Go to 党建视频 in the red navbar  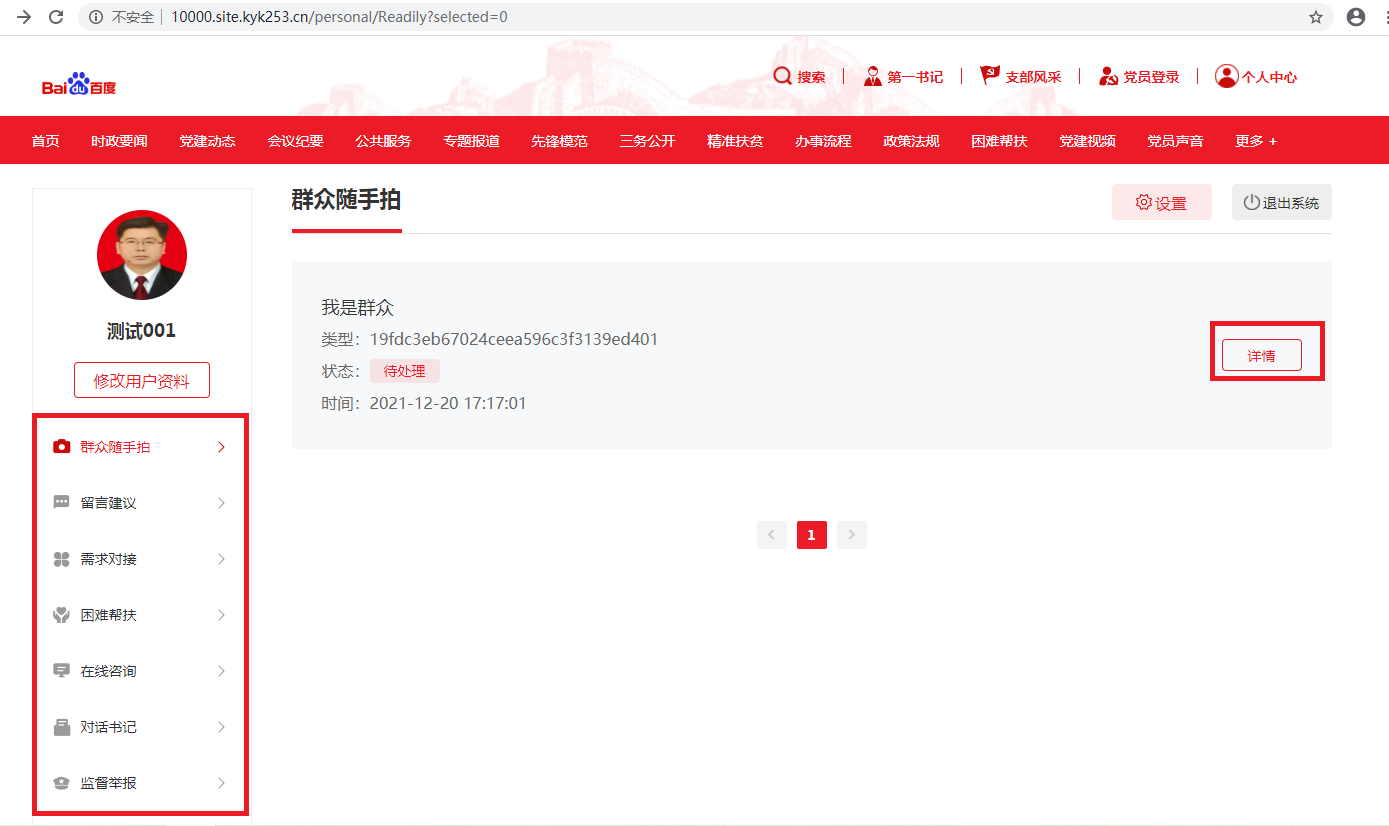click(1087, 141)
